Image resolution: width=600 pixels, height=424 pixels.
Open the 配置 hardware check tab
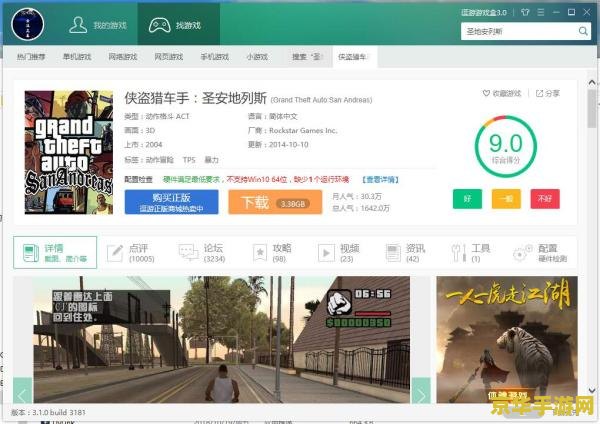point(540,253)
